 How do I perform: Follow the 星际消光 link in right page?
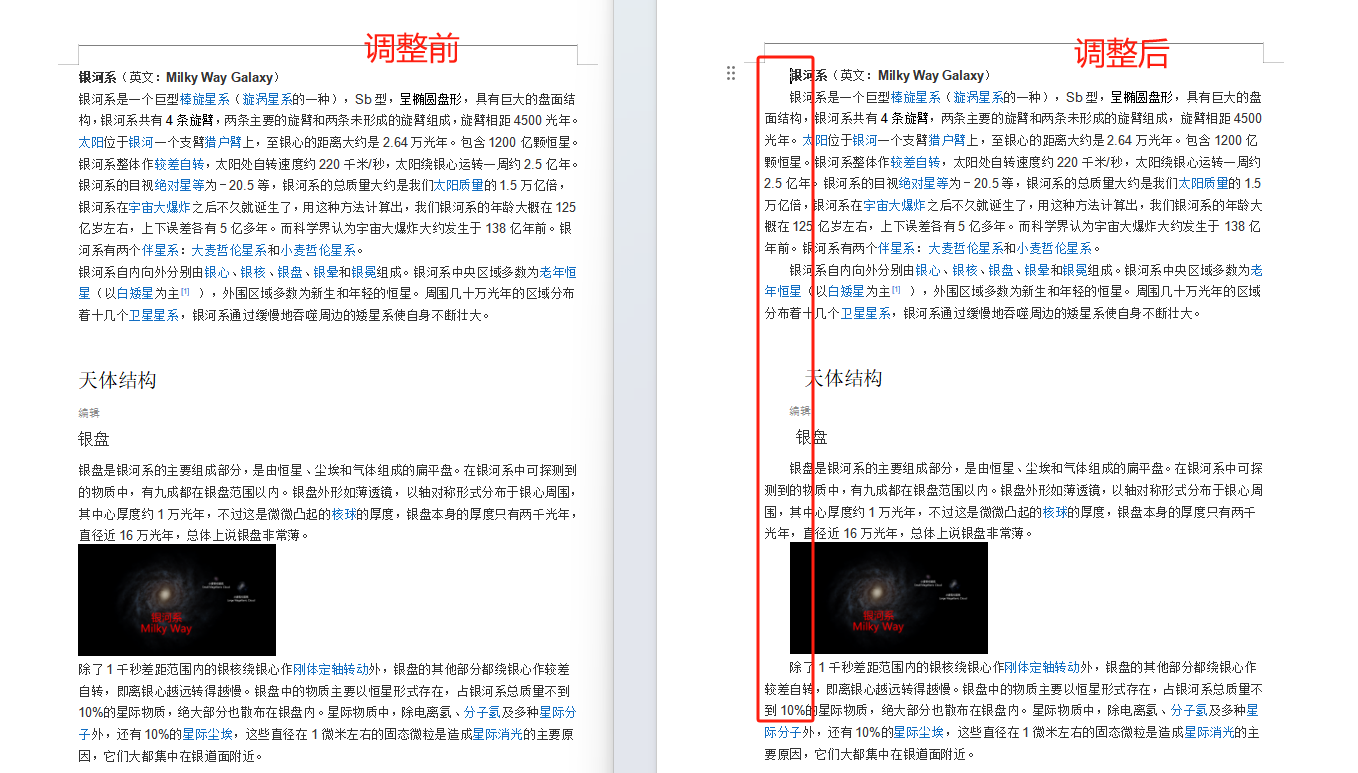tap(1209, 732)
